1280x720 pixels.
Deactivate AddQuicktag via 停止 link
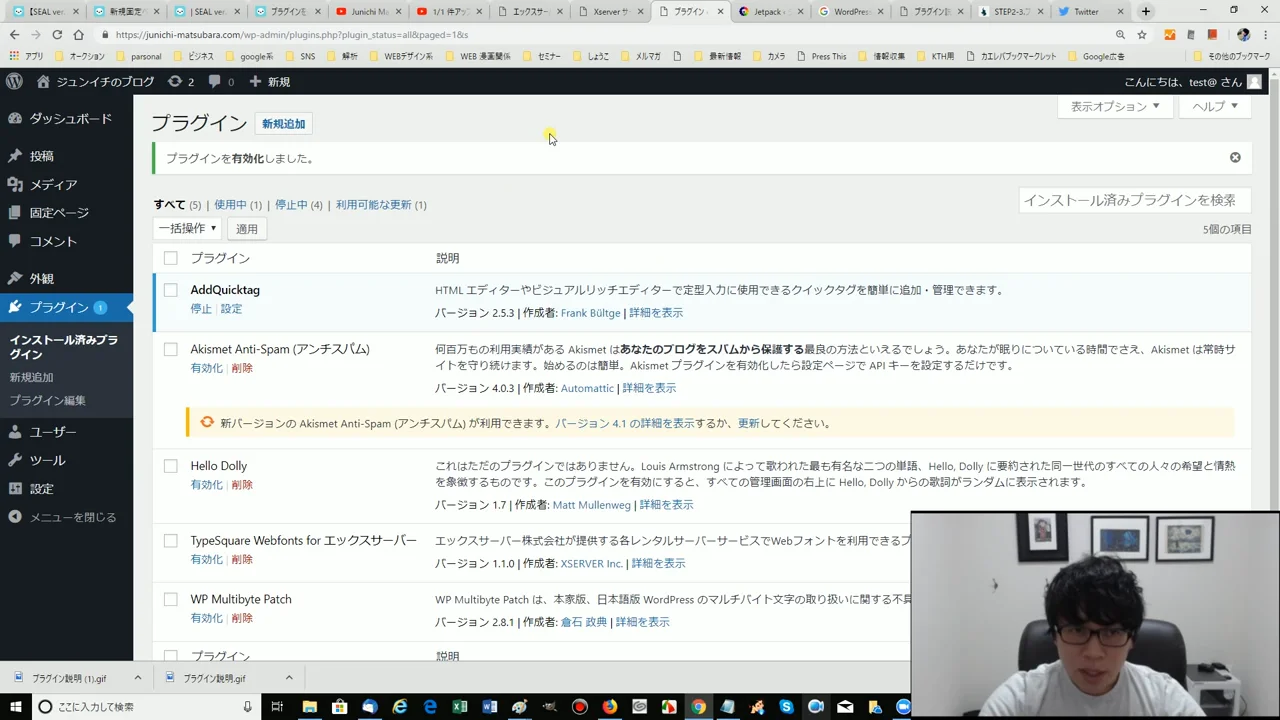pos(201,309)
